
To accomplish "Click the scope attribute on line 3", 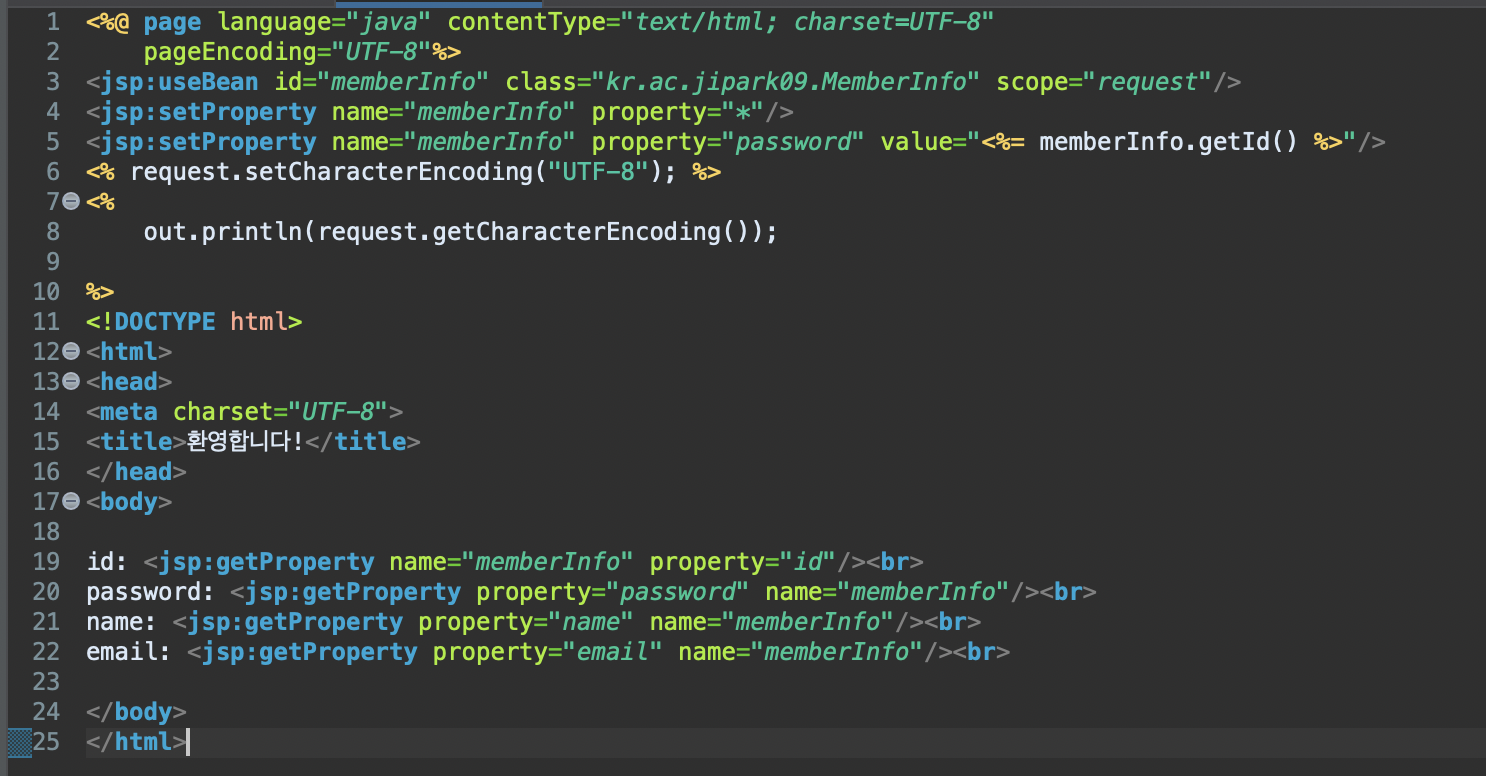I will [1032, 81].
